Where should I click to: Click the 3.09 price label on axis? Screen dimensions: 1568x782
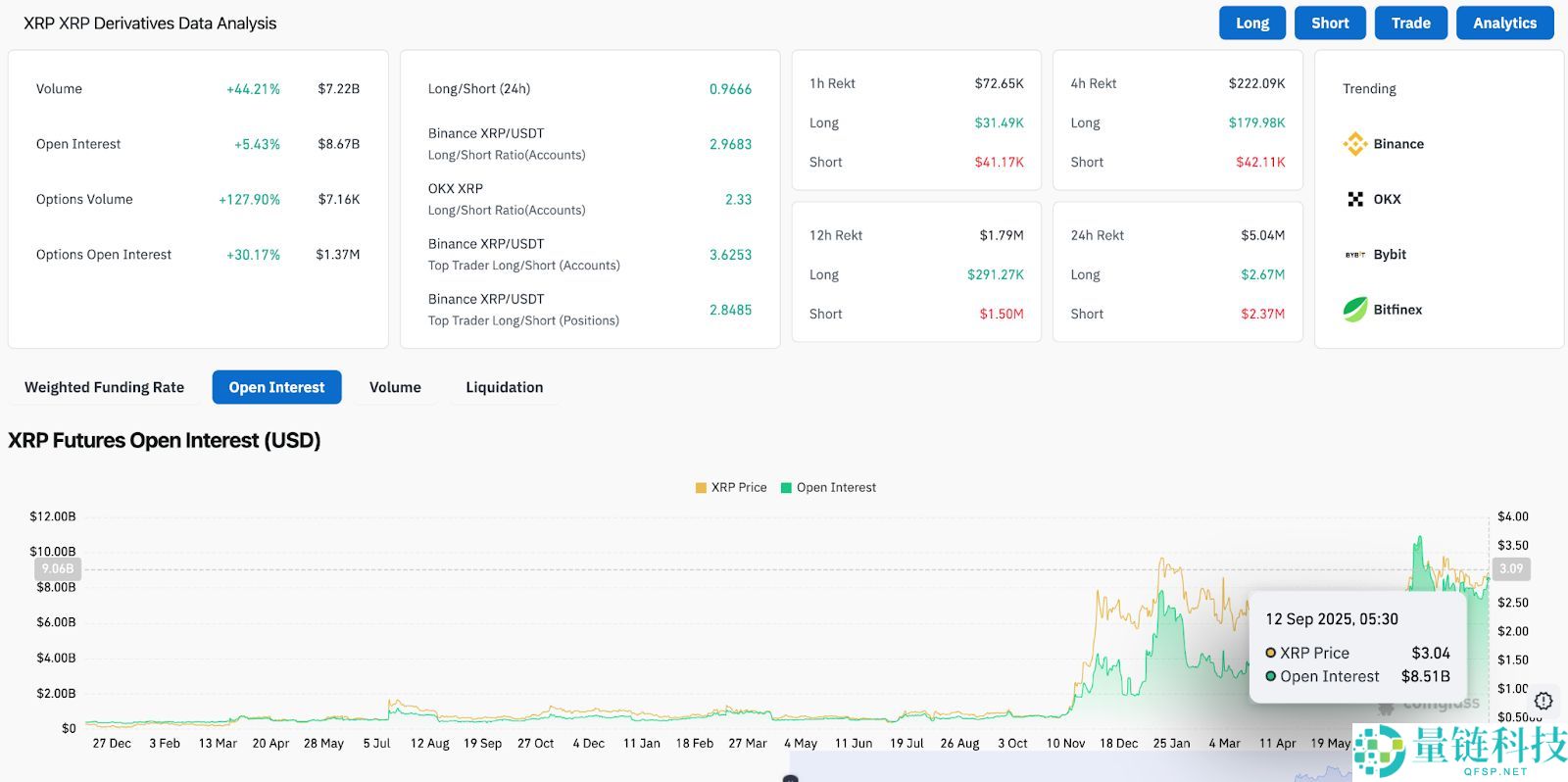pos(1511,568)
